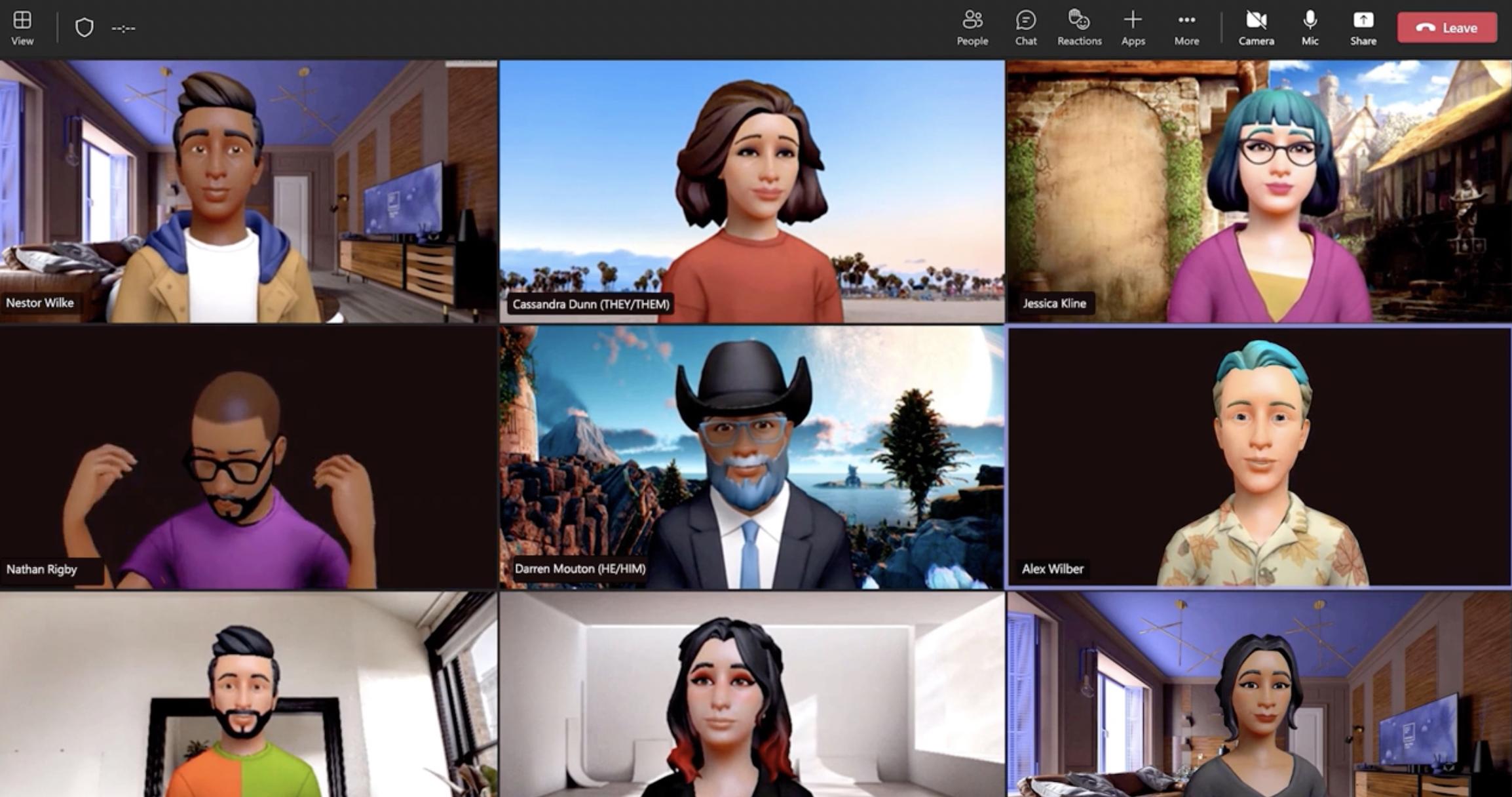1512x797 pixels.
Task: Select Jessica Kline's video tile
Action: coord(1259,191)
